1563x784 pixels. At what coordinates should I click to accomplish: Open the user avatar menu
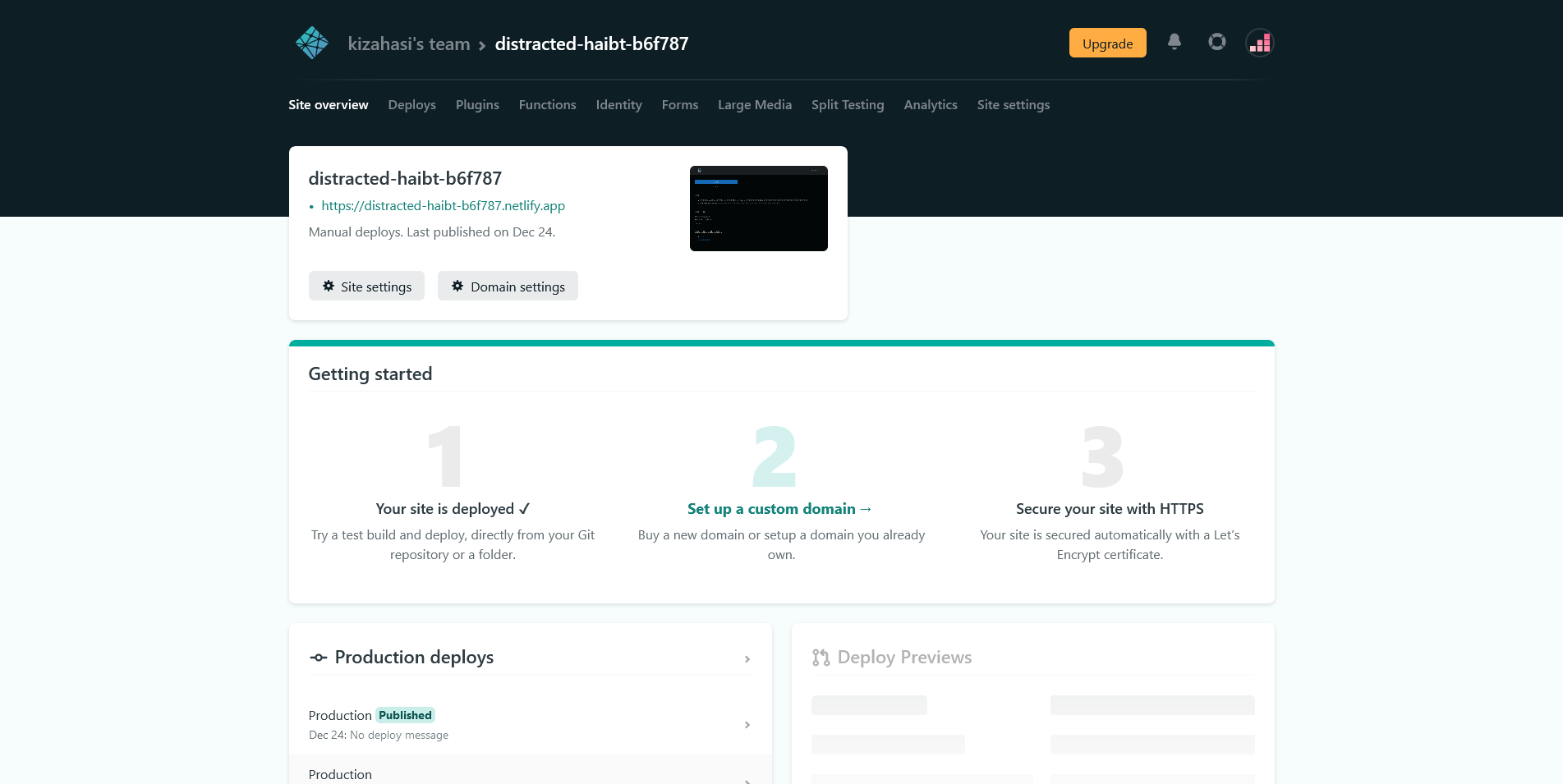pyautogui.click(x=1259, y=42)
